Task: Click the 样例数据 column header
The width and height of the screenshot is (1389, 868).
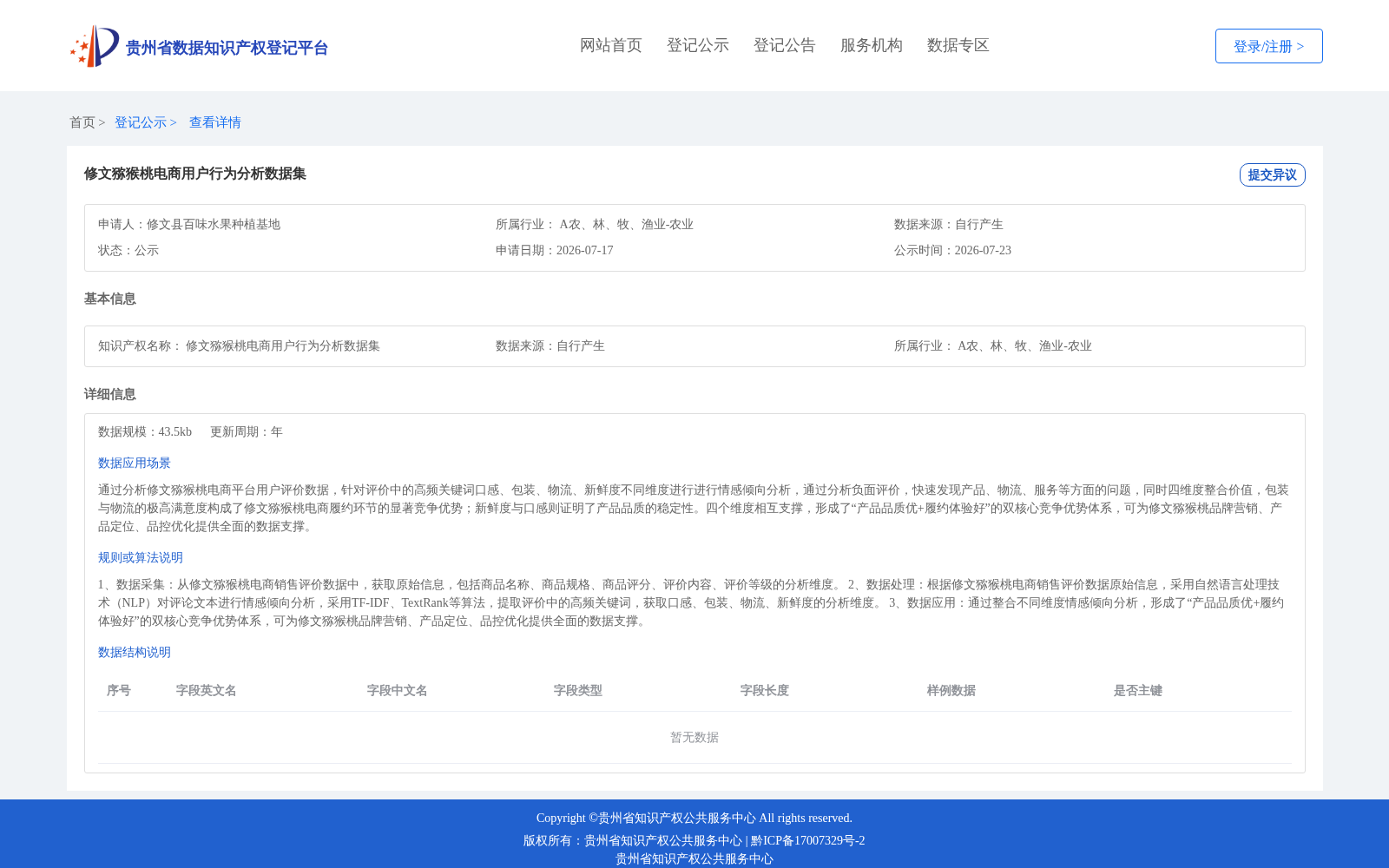Action: click(951, 690)
